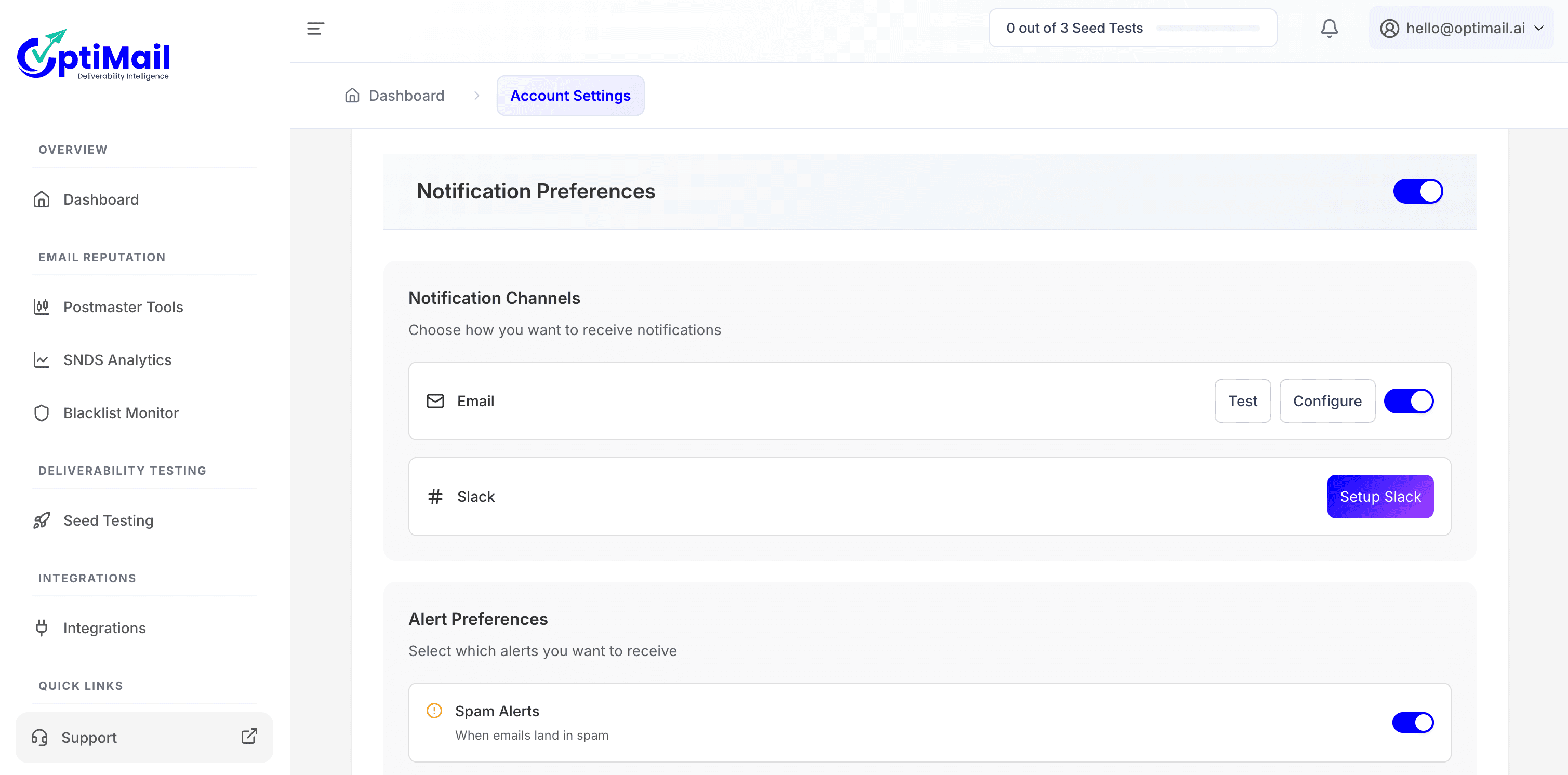Click the SNDS Analytics line-chart icon
Screen dimensions: 1568x775
(41, 360)
